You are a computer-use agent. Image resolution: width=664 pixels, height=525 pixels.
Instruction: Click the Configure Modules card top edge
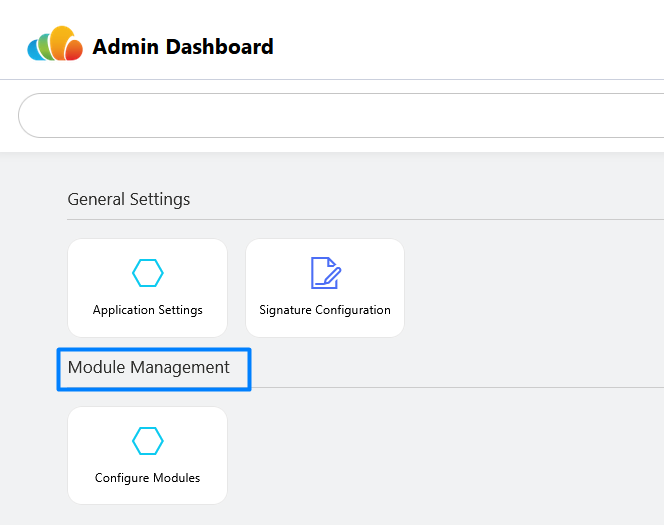[x=147, y=408]
